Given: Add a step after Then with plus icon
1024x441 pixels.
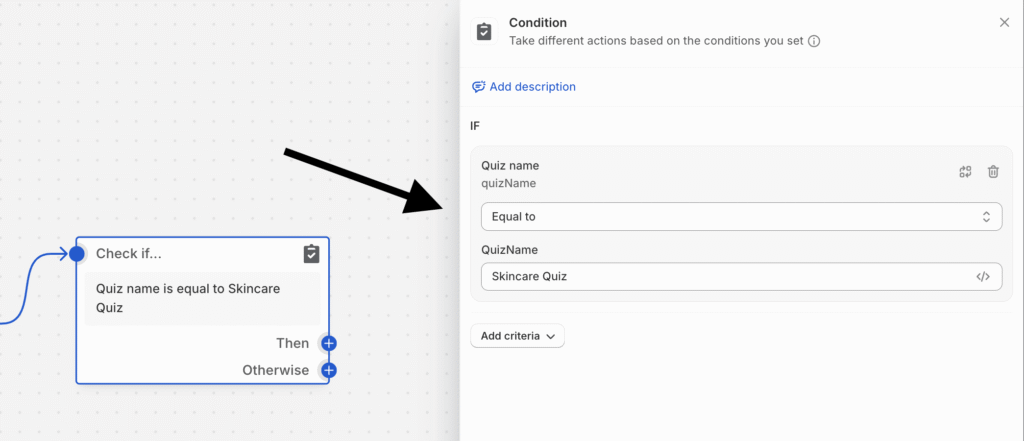Looking at the screenshot, I should pos(328,343).
